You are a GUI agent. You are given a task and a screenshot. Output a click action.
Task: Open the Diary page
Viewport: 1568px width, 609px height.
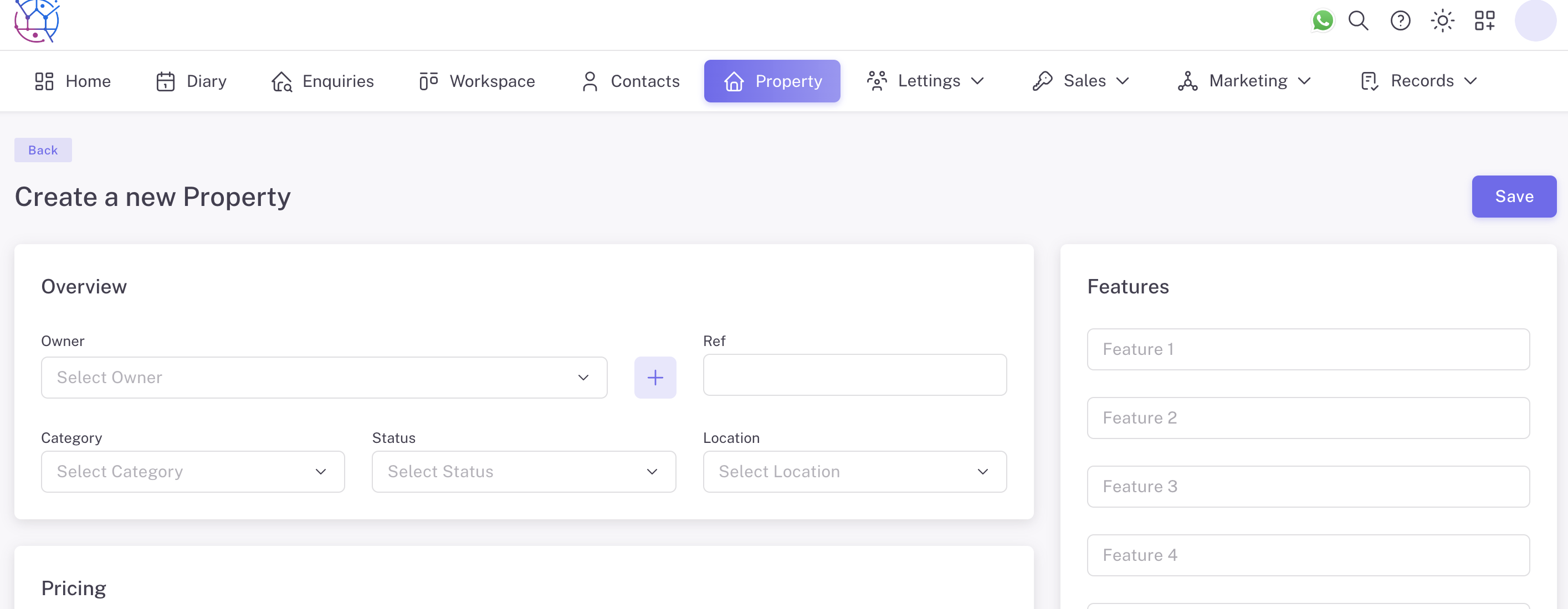pyautogui.click(x=191, y=81)
